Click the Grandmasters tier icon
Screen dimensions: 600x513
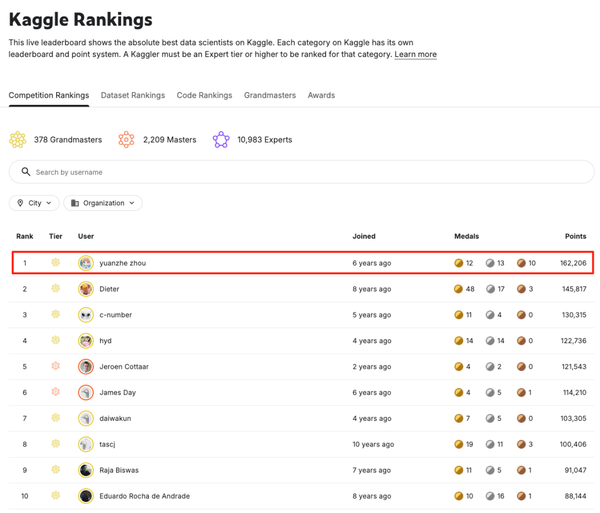18,140
